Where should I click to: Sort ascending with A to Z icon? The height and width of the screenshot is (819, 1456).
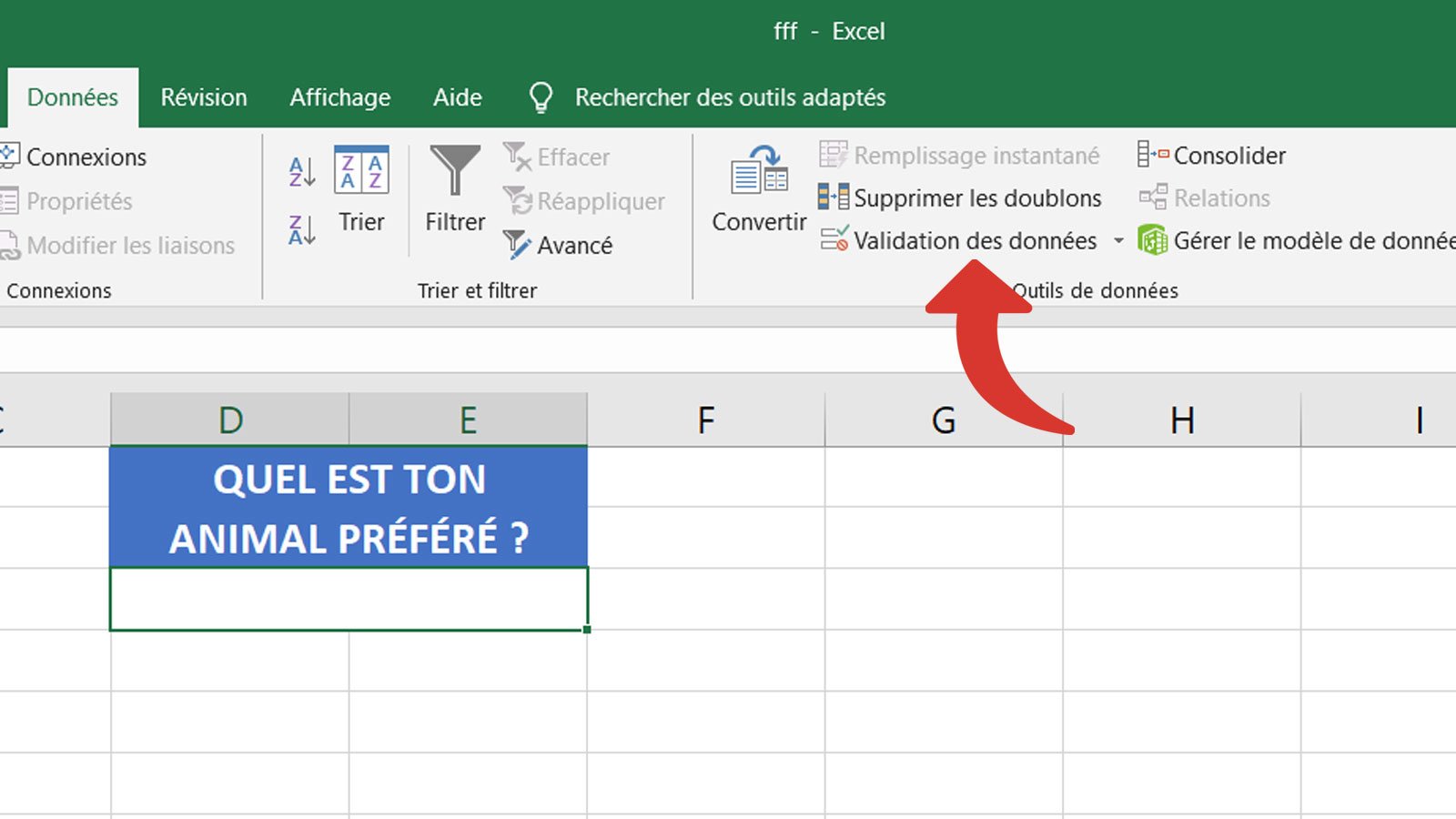tap(302, 170)
